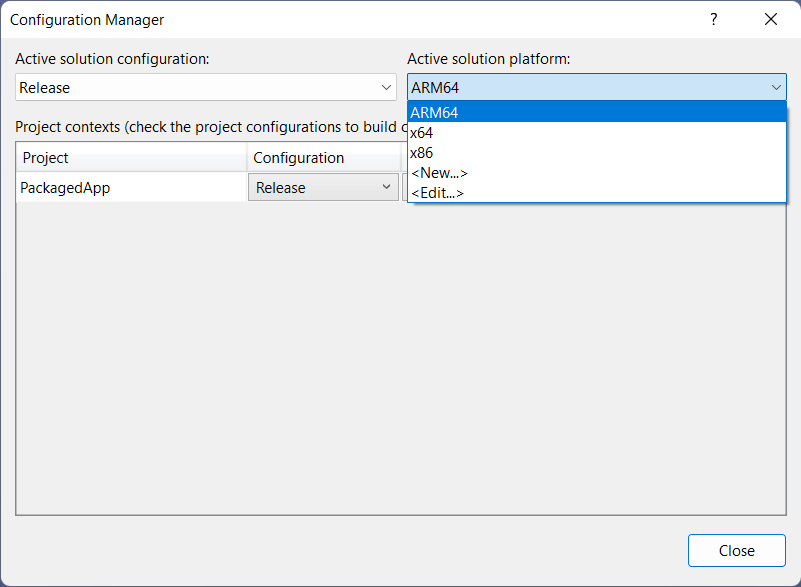Open the help question mark icon

tap(713, 19)
